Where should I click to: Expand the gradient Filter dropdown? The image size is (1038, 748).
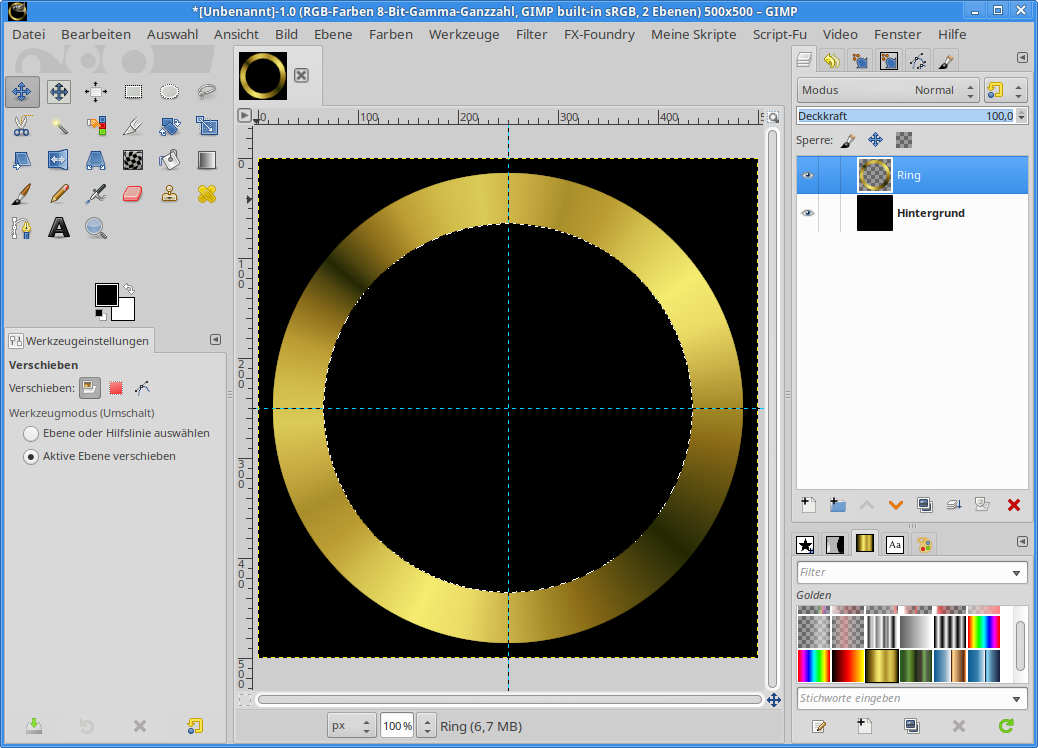1017,573
